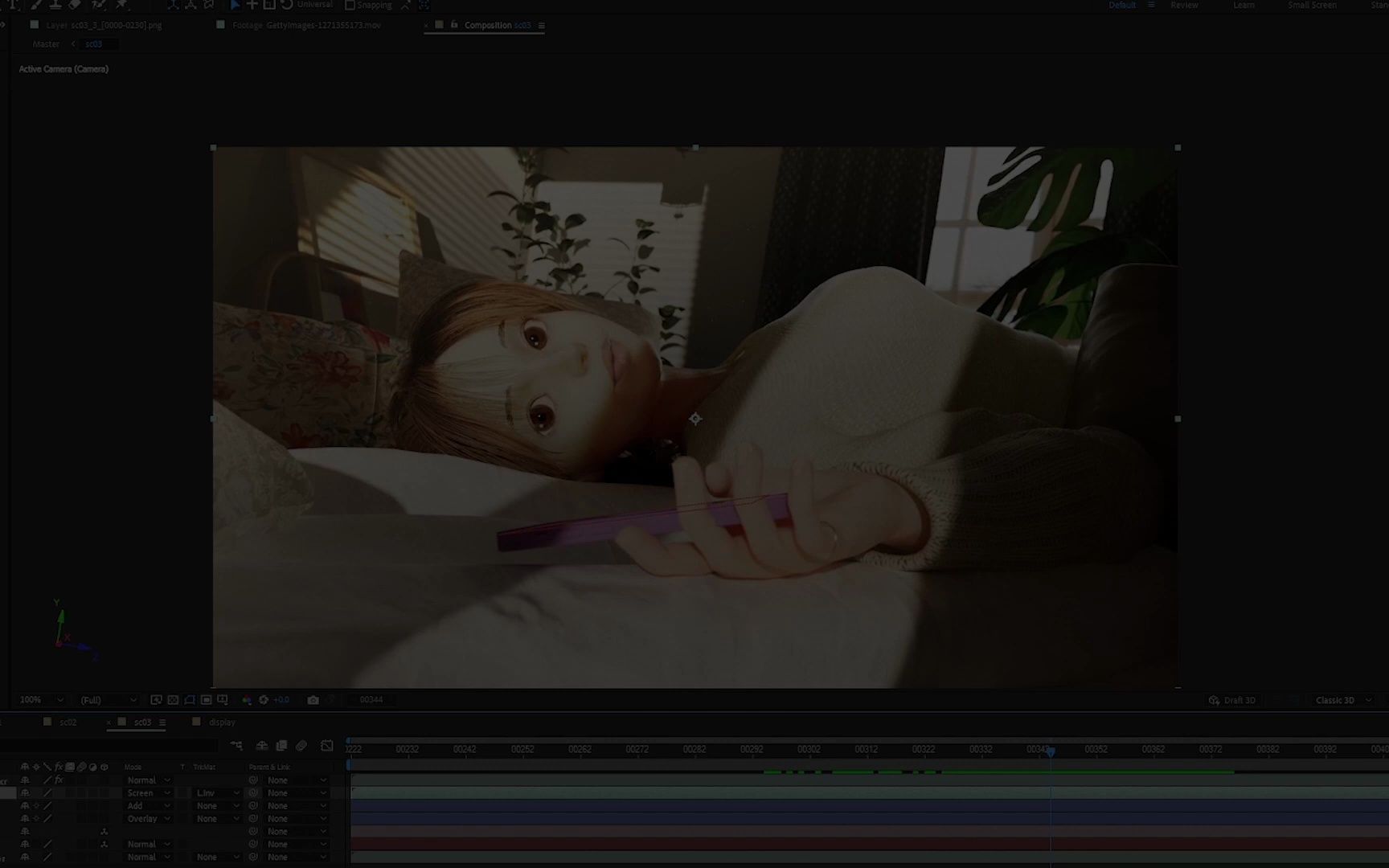Click the Universal button in the toolbar
This screenshot has height=868, width=1389.
click(x=313, y=5)
